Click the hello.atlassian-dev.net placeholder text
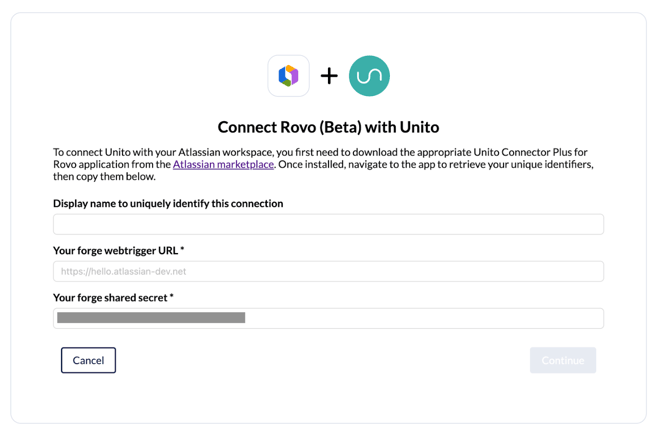655x433 pixels. pyautogui.click(x=123, y=271)
